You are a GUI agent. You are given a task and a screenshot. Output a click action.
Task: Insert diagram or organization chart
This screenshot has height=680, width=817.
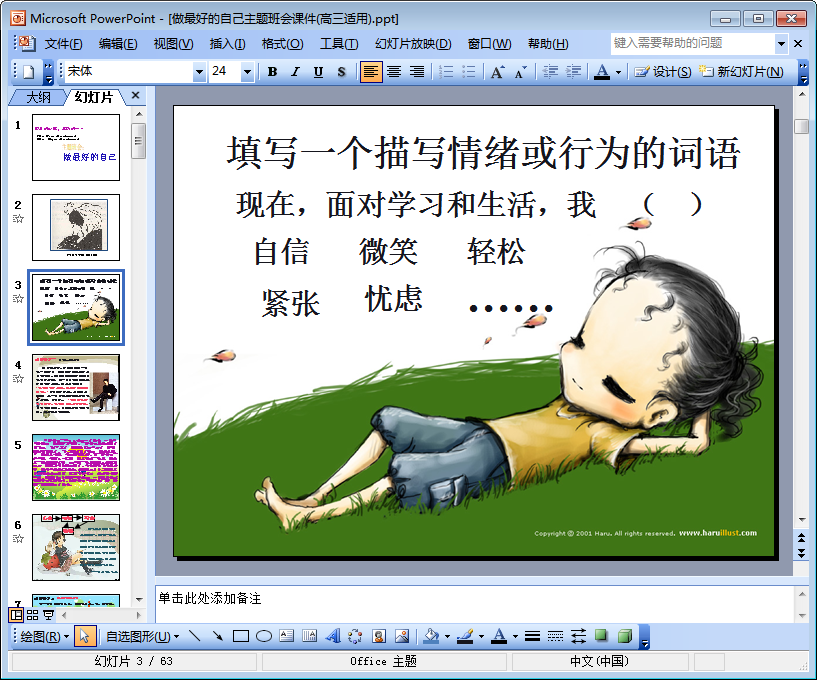pyautogui.click(x=355, y=636)
